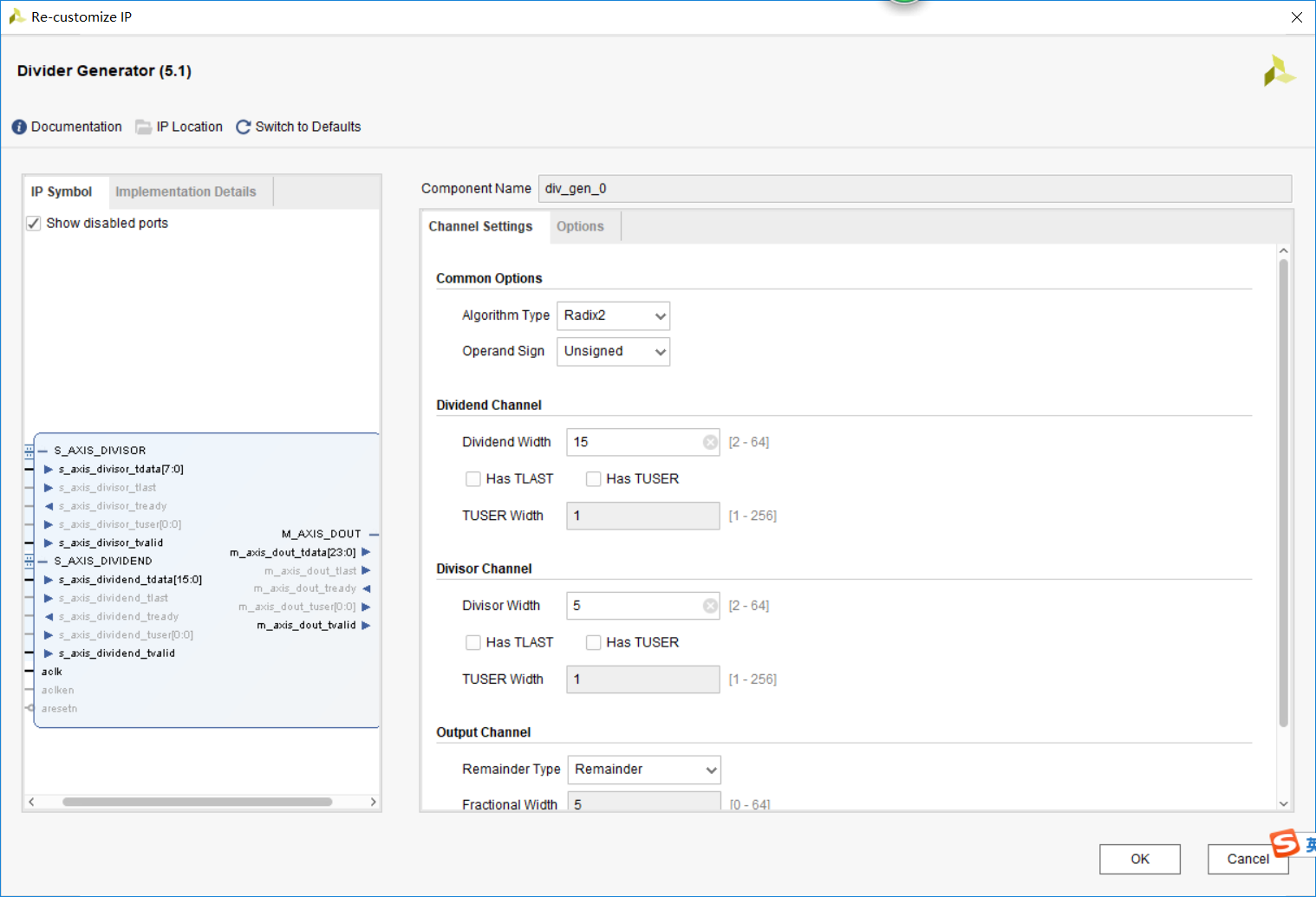Image resolution: width=1316 pixels, height=897 pixels.
Task: Click the s_axis_divisor_tvalid port arrow
Action: tap(49, 543)
